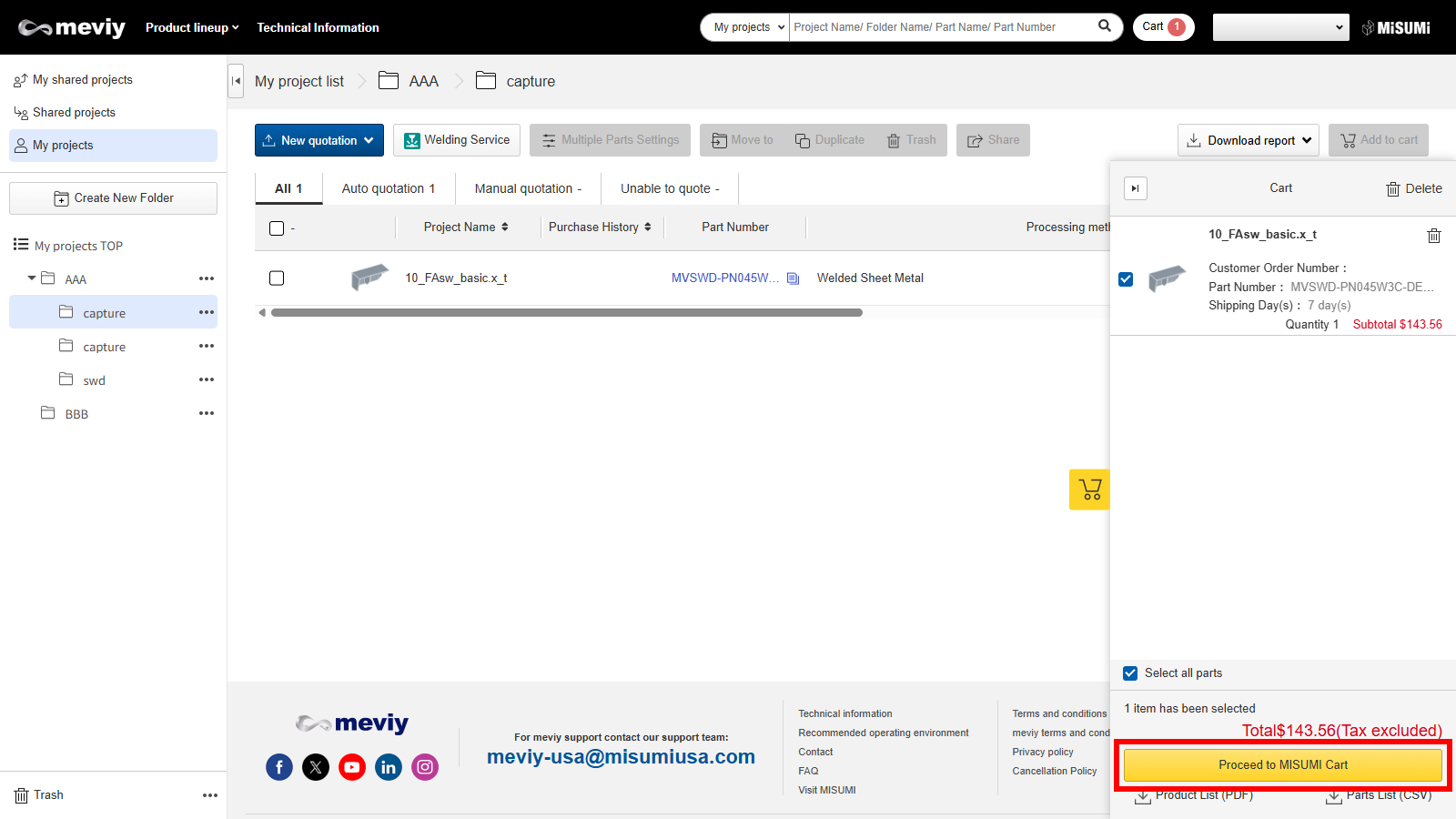Click Proceed to MISUMI Cart
1456x819 pixels.
point(1282,765)
